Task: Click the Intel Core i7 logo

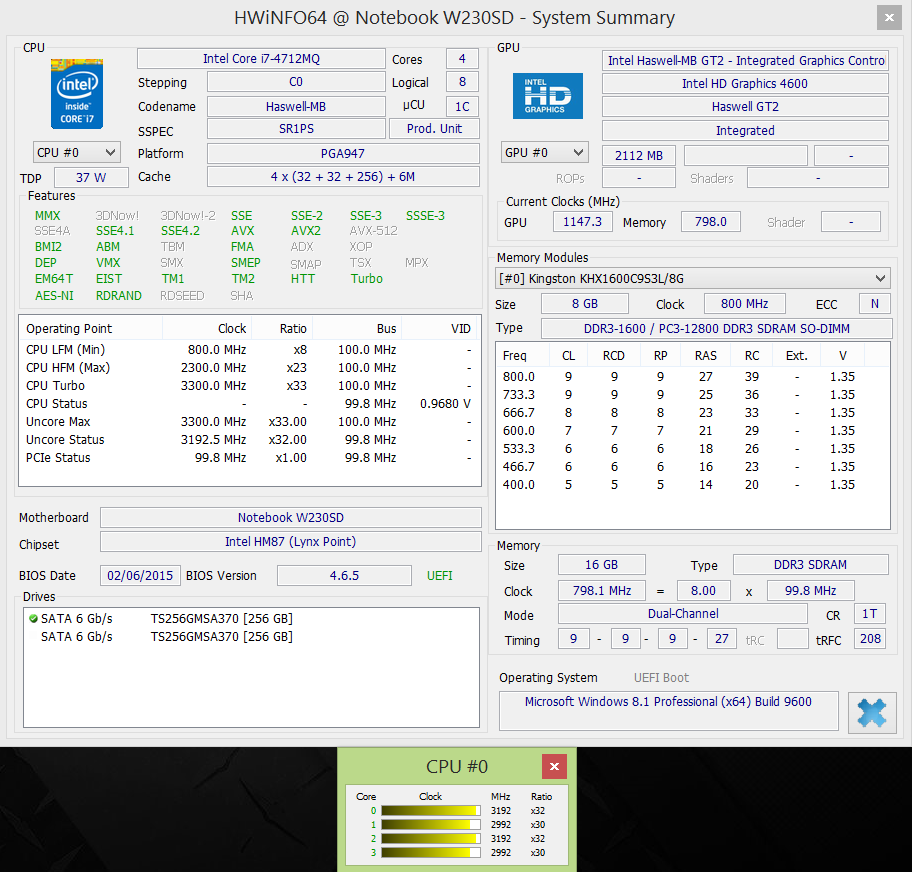Action: tap(77, 94)
